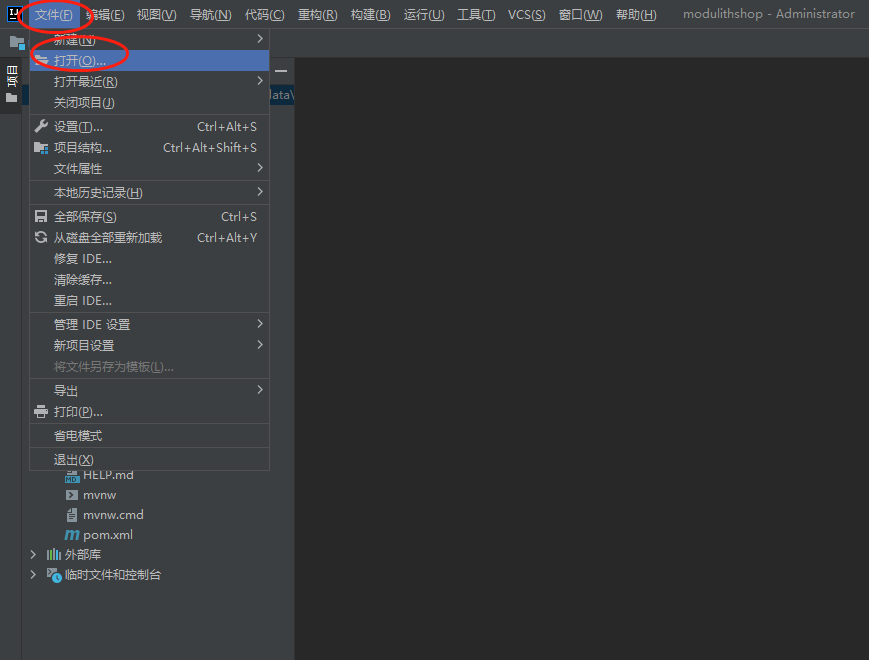Click 清除缓存... to invalidate caches
Image resolution: width=869 pixels, height=660 pixels.
click(83, 280)
